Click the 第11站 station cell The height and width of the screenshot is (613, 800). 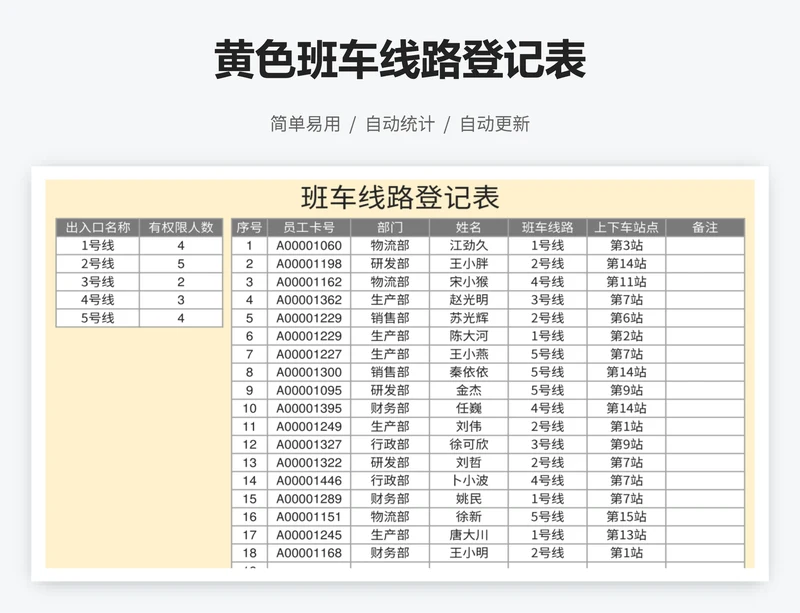tap(627, 282)
